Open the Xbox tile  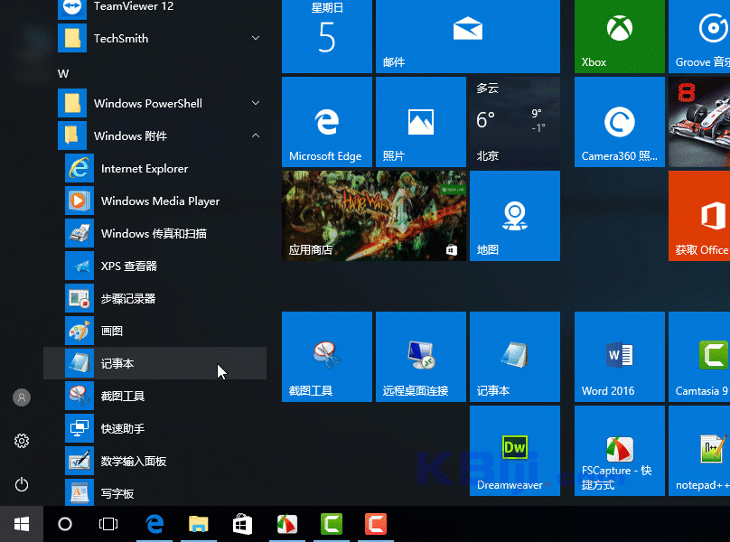coord(619,36)
